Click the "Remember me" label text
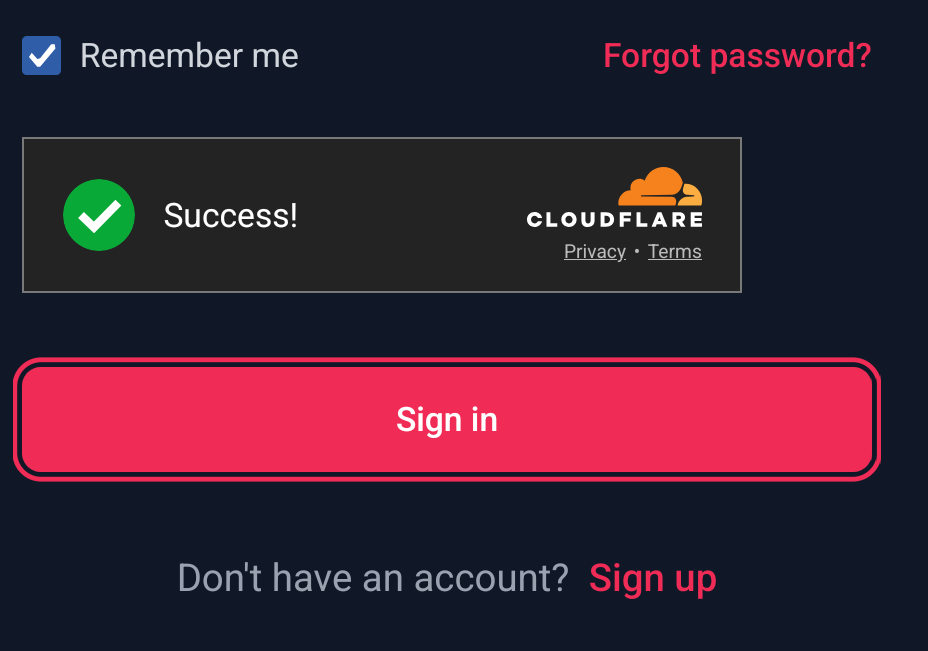Image resolution: width=928 pixels, height=651 pixels. pos(189,56)
